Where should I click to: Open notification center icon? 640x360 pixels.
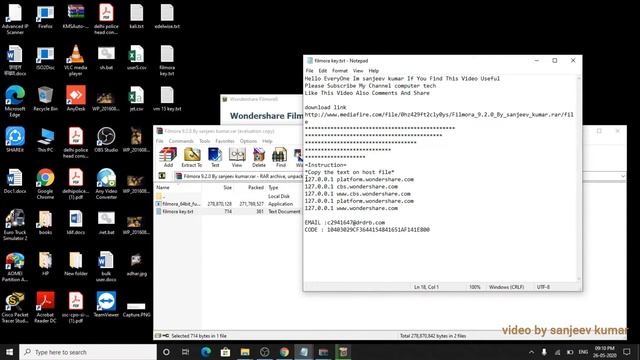tap(627, 351)
